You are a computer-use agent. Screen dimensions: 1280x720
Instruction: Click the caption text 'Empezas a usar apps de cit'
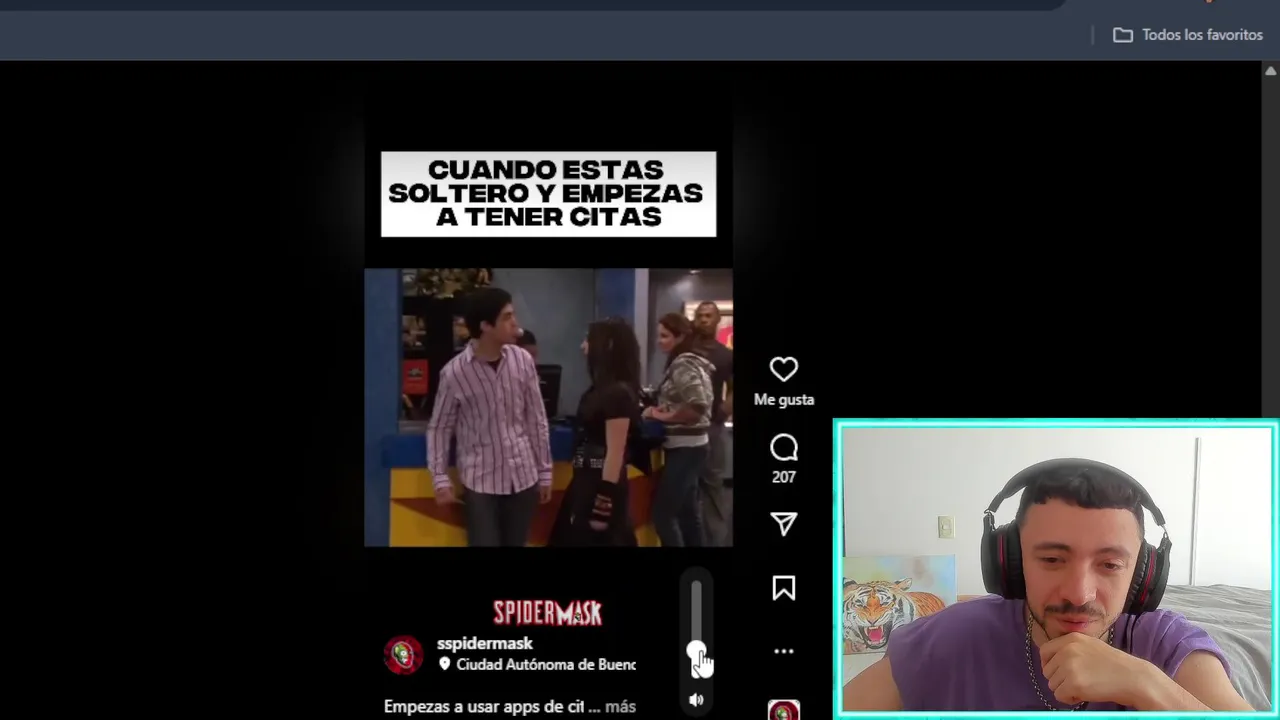(x=484, y=706)
